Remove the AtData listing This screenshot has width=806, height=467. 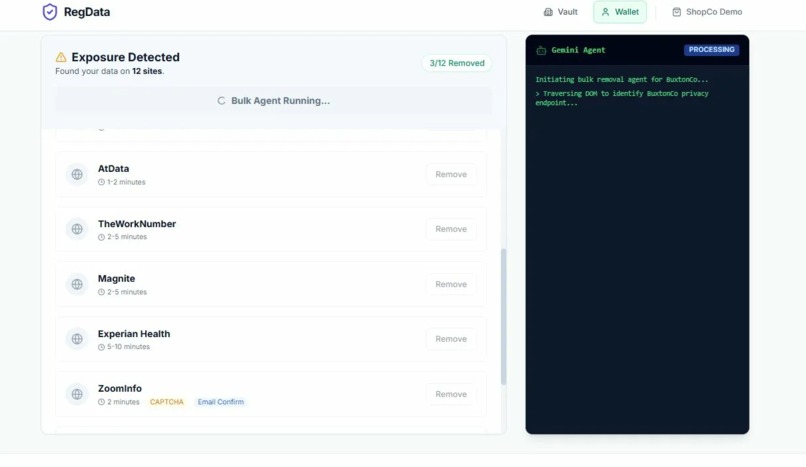(451, 174)
